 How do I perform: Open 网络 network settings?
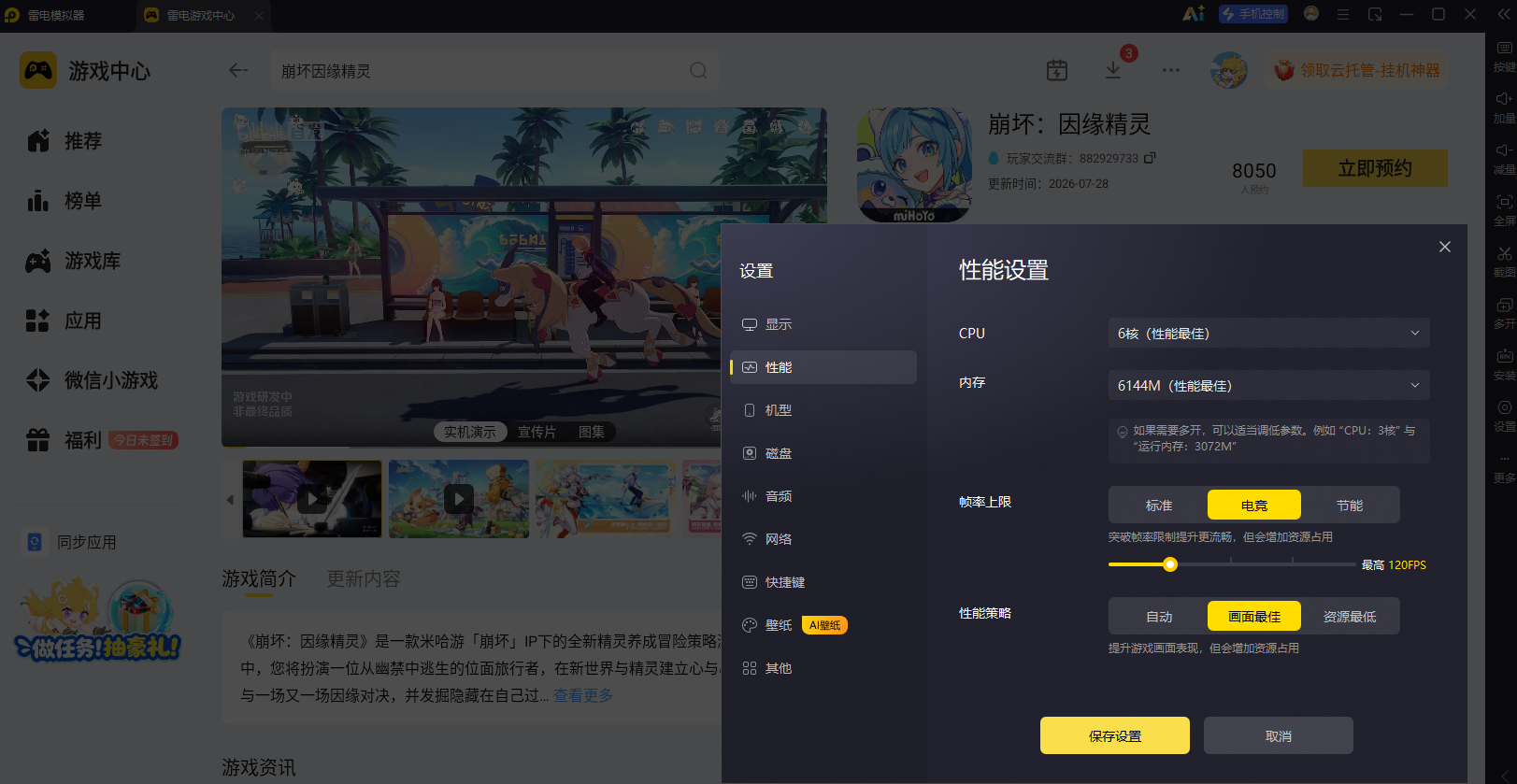823,539
